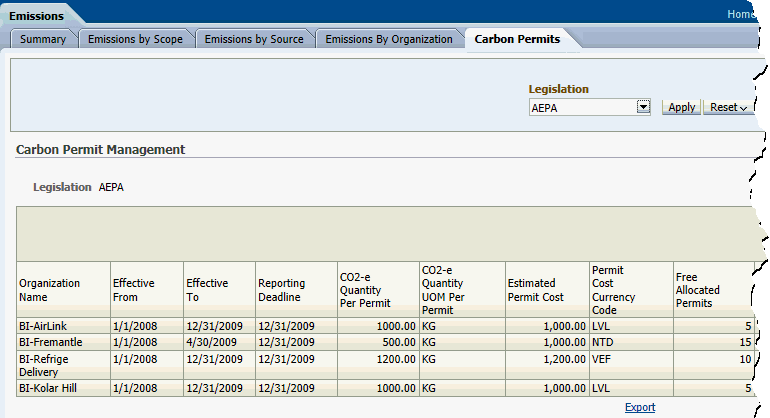Screen dimensions: 770x418
Task: Click the Effective To column header
Action: (220, 290)
